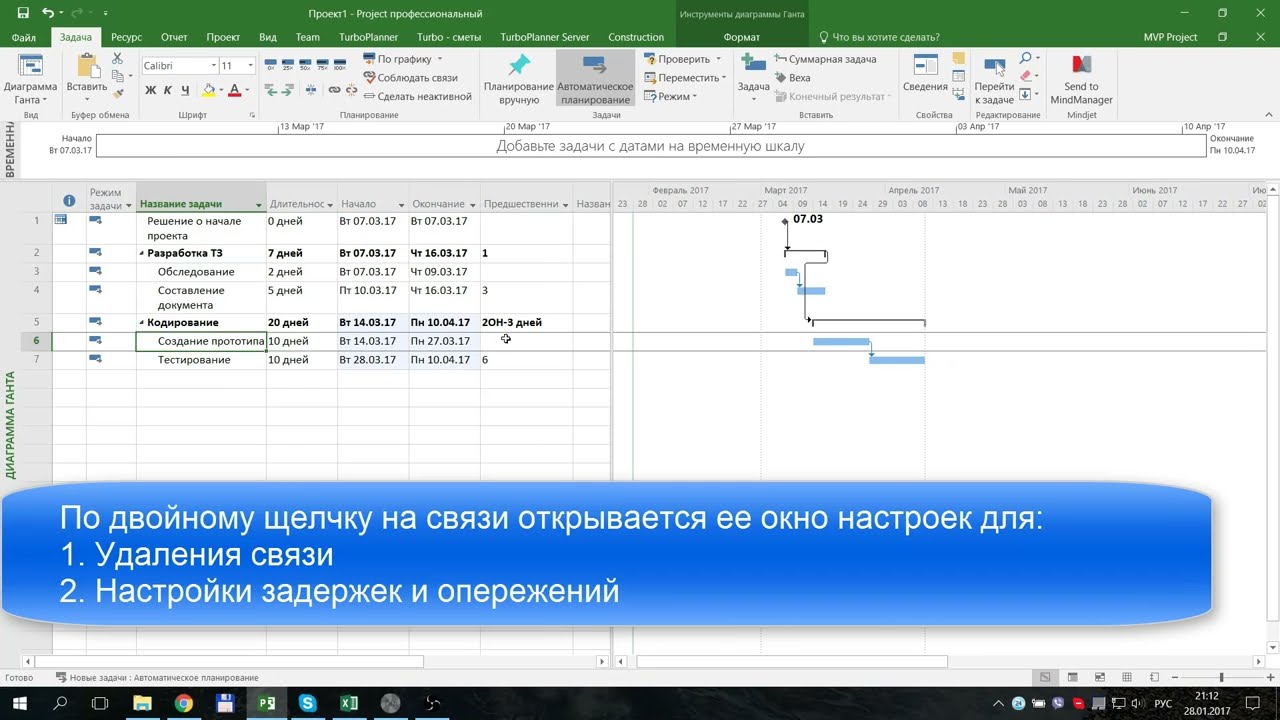Image resolution: width=1280 pixels, height=720 pixels.
Task: Click the Indent task arrow icon
Action: coord(289,90)
